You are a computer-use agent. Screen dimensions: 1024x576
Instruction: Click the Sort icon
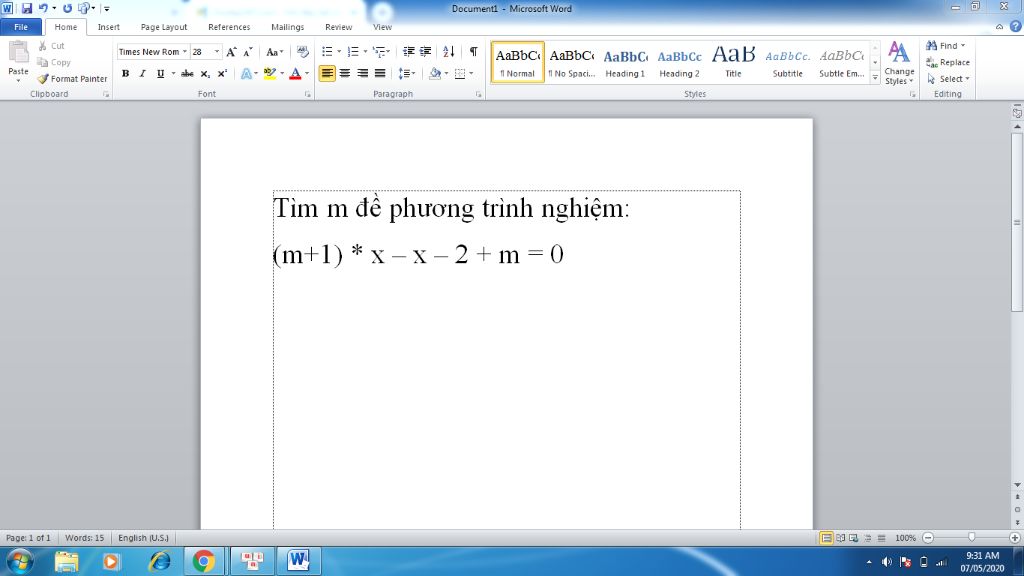click(x=449, y=52)
